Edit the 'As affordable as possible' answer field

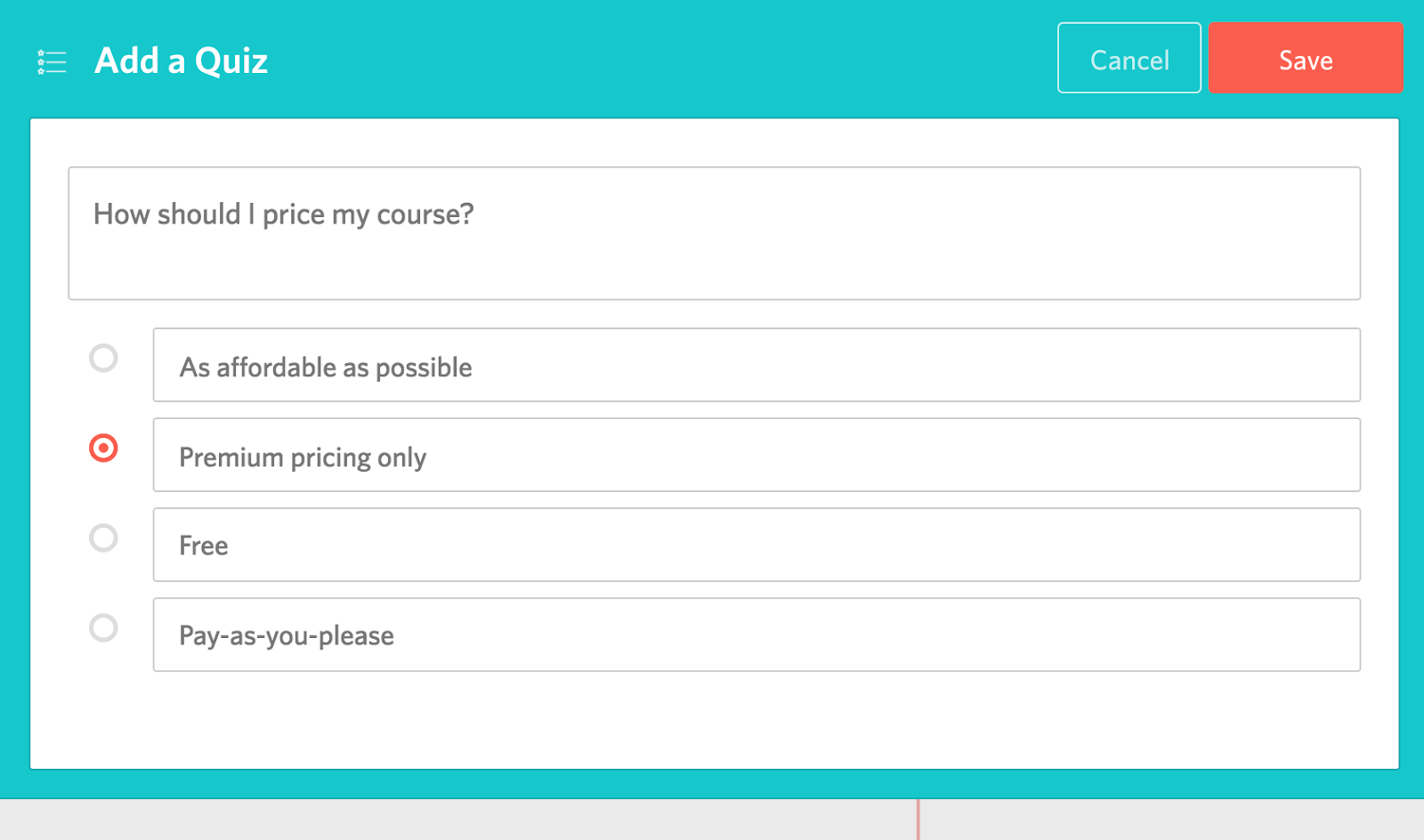coord(756,366)
